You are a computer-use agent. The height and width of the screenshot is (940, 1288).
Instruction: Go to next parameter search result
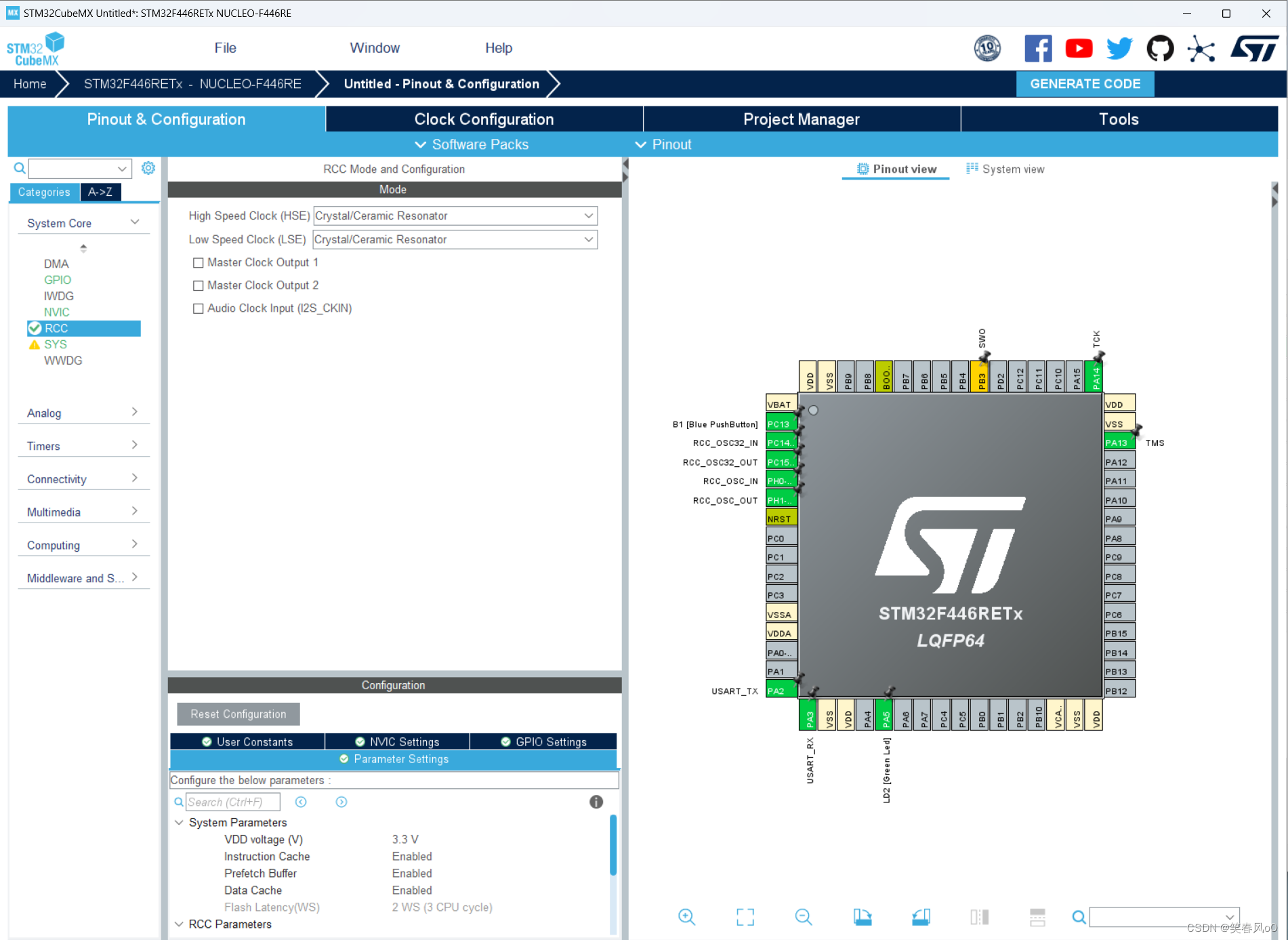tap(341, 802)
